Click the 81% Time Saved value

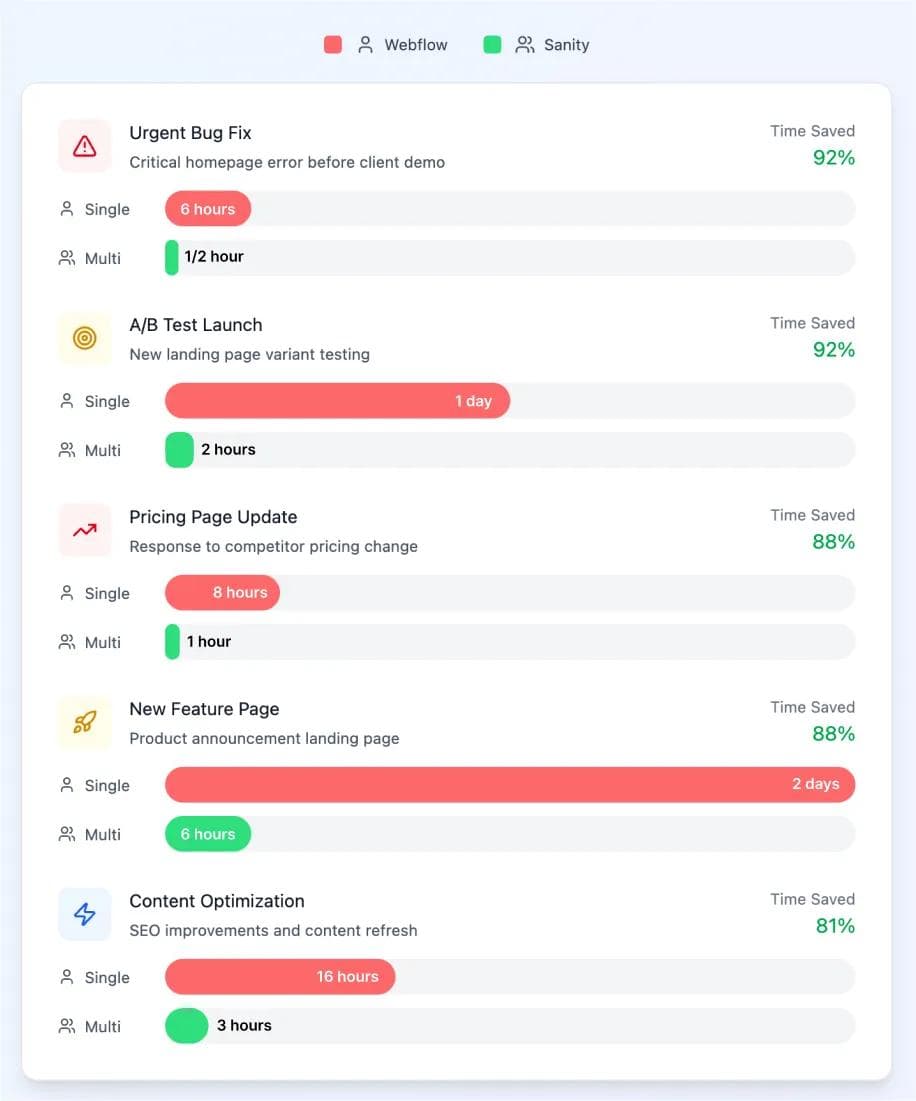coord(835,926)
